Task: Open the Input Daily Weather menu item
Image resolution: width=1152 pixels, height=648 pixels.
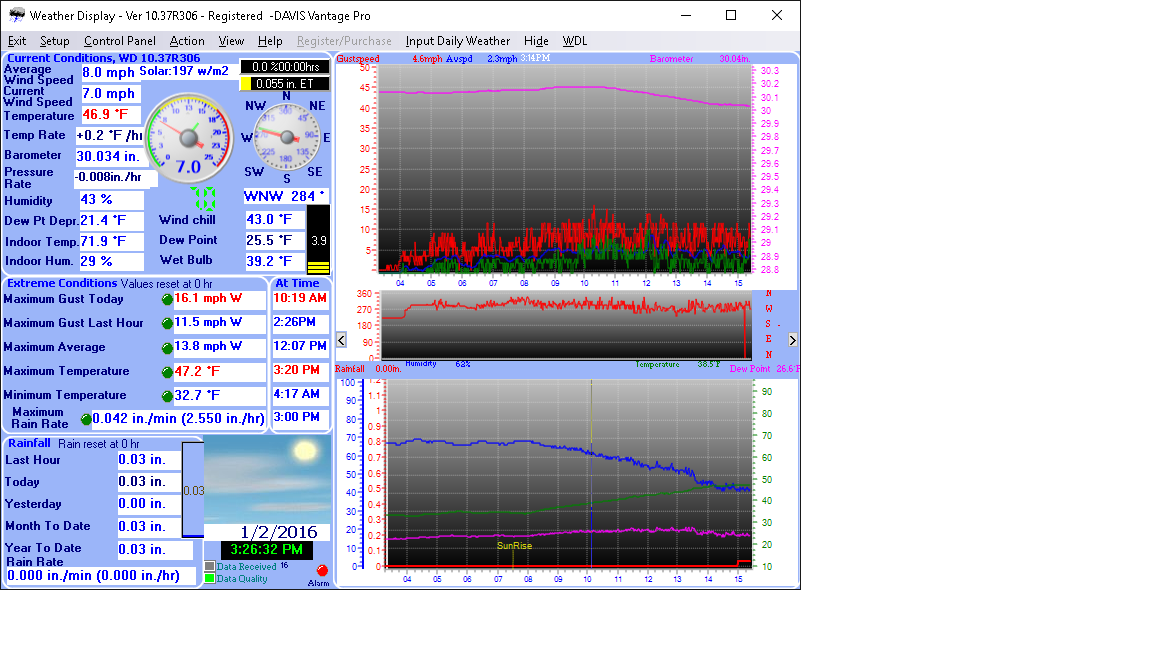Action: tap(457, 41)
